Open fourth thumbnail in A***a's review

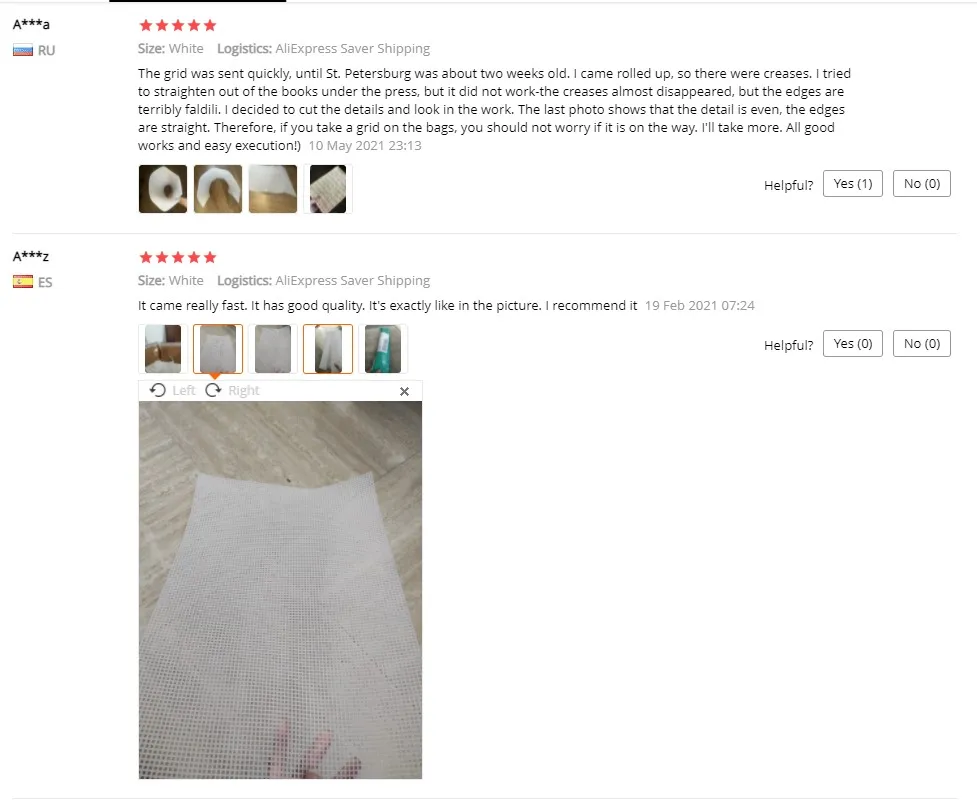click(x=328, y=189)
